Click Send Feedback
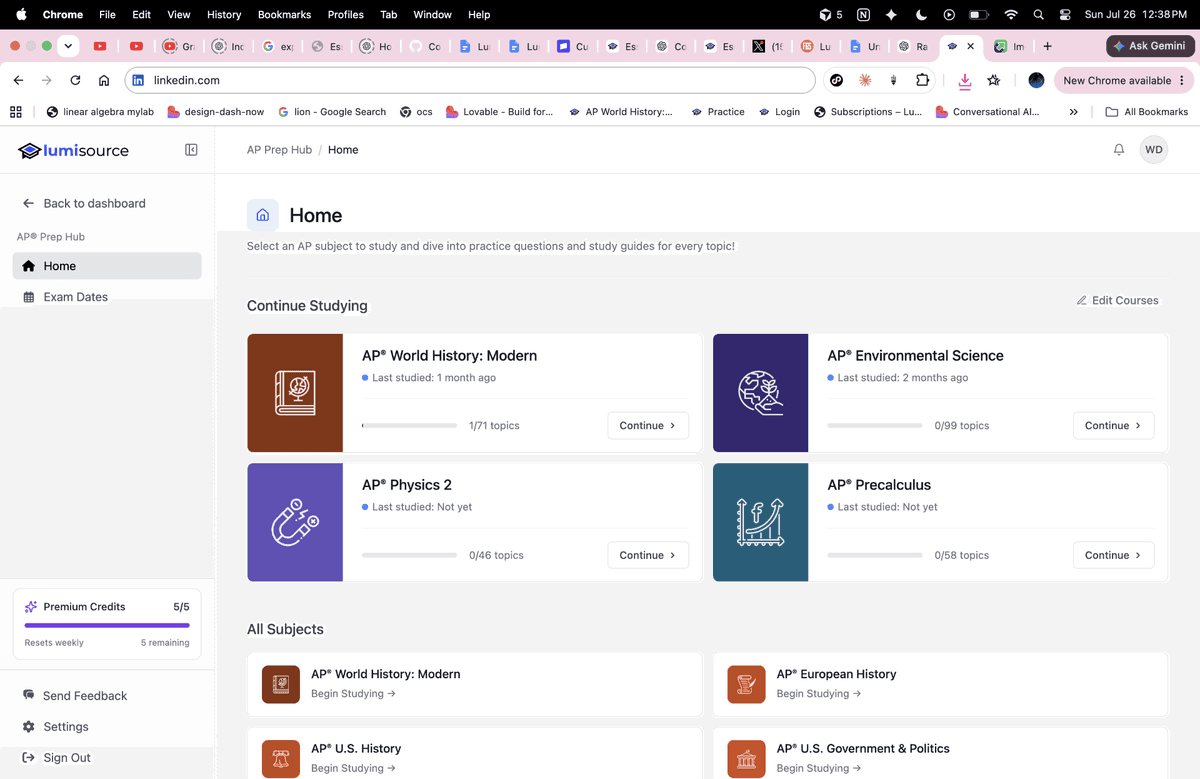The width and height of the screenshot is (1200, 779). (75, 696)
